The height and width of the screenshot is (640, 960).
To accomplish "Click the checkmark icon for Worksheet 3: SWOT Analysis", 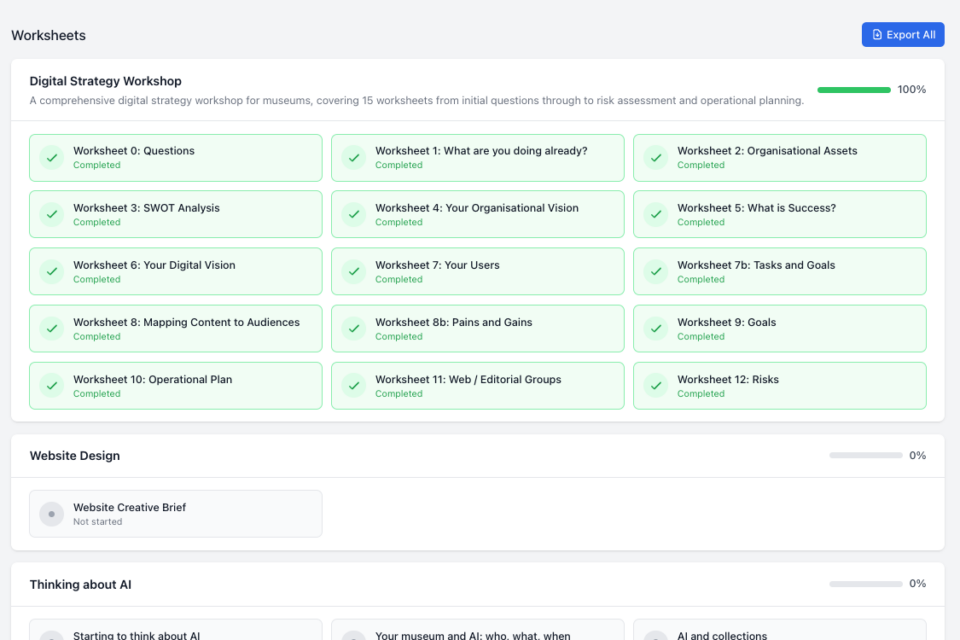I will 52,215.
